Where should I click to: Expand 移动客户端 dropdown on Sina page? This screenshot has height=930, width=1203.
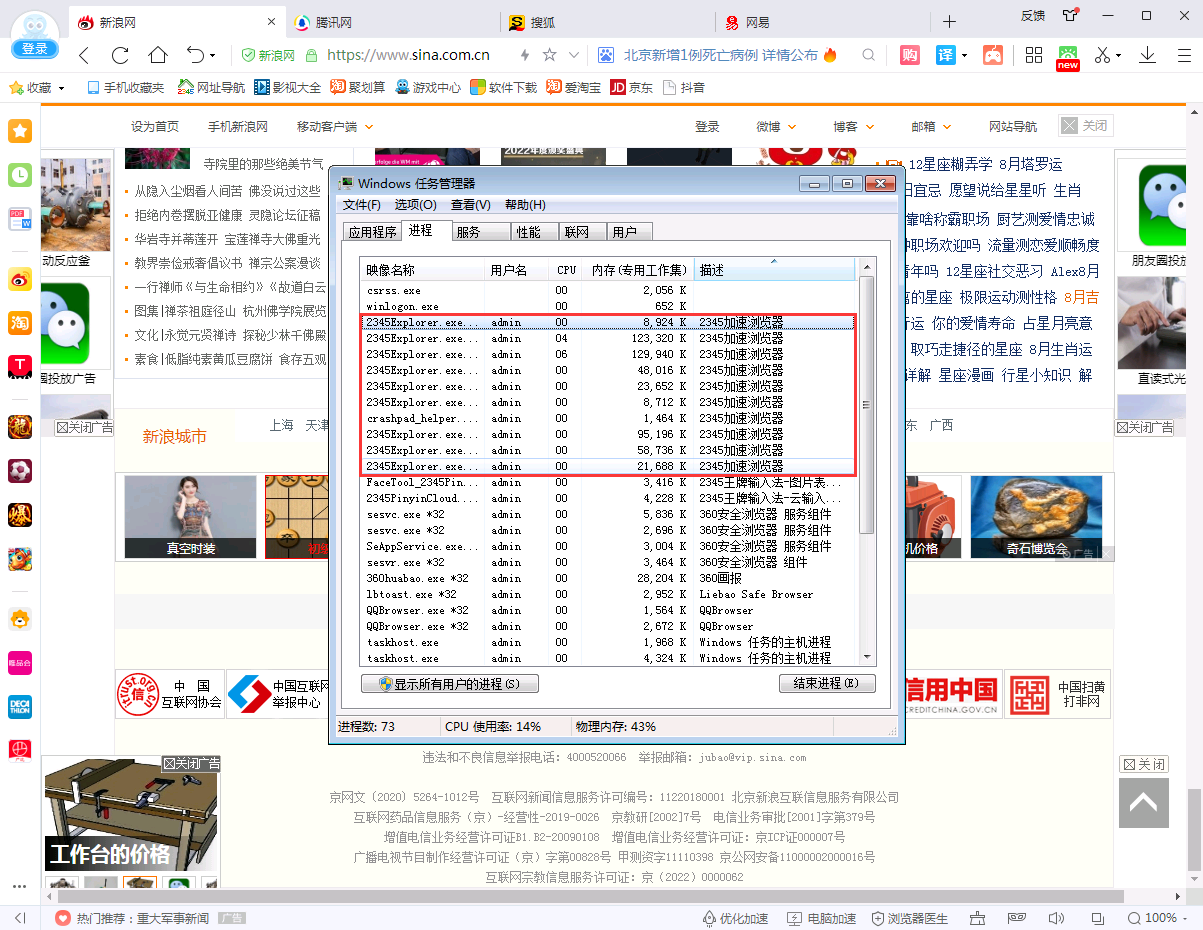[x=334, y=127]
